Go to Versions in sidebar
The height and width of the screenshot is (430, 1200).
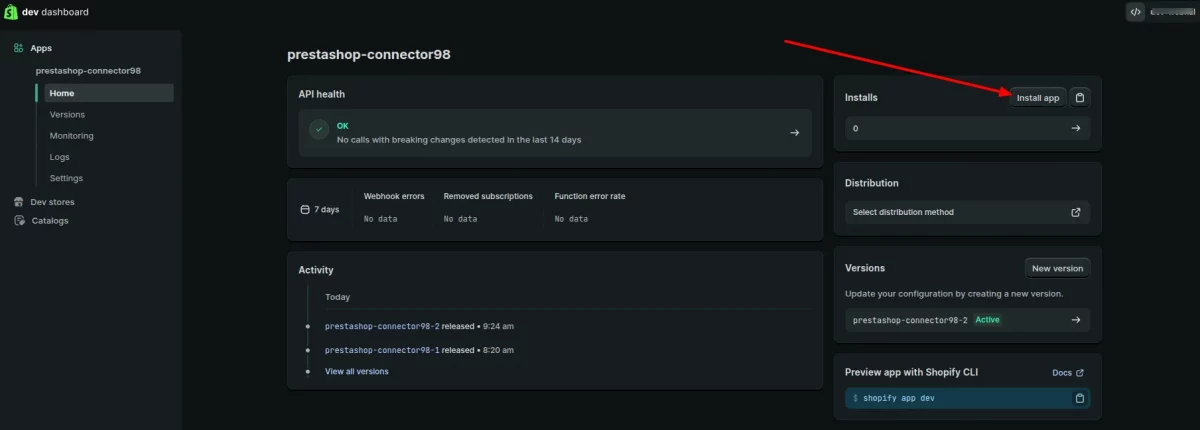tap(67, 115)
